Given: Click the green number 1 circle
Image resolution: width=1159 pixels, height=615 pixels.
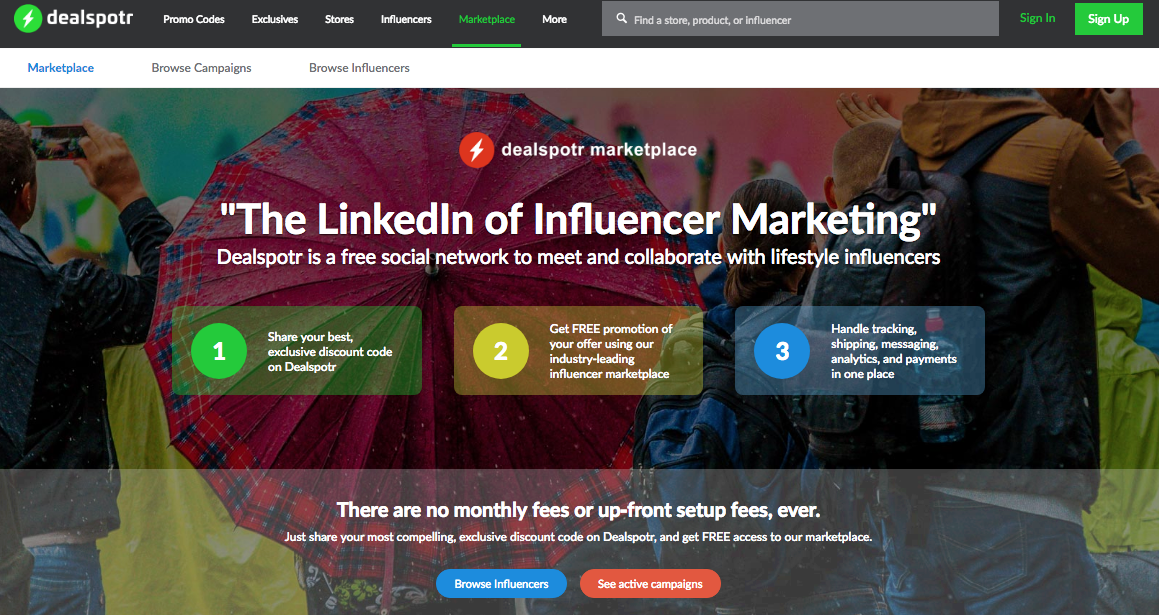Looking at the screenshot, I should tap(219, 350).
